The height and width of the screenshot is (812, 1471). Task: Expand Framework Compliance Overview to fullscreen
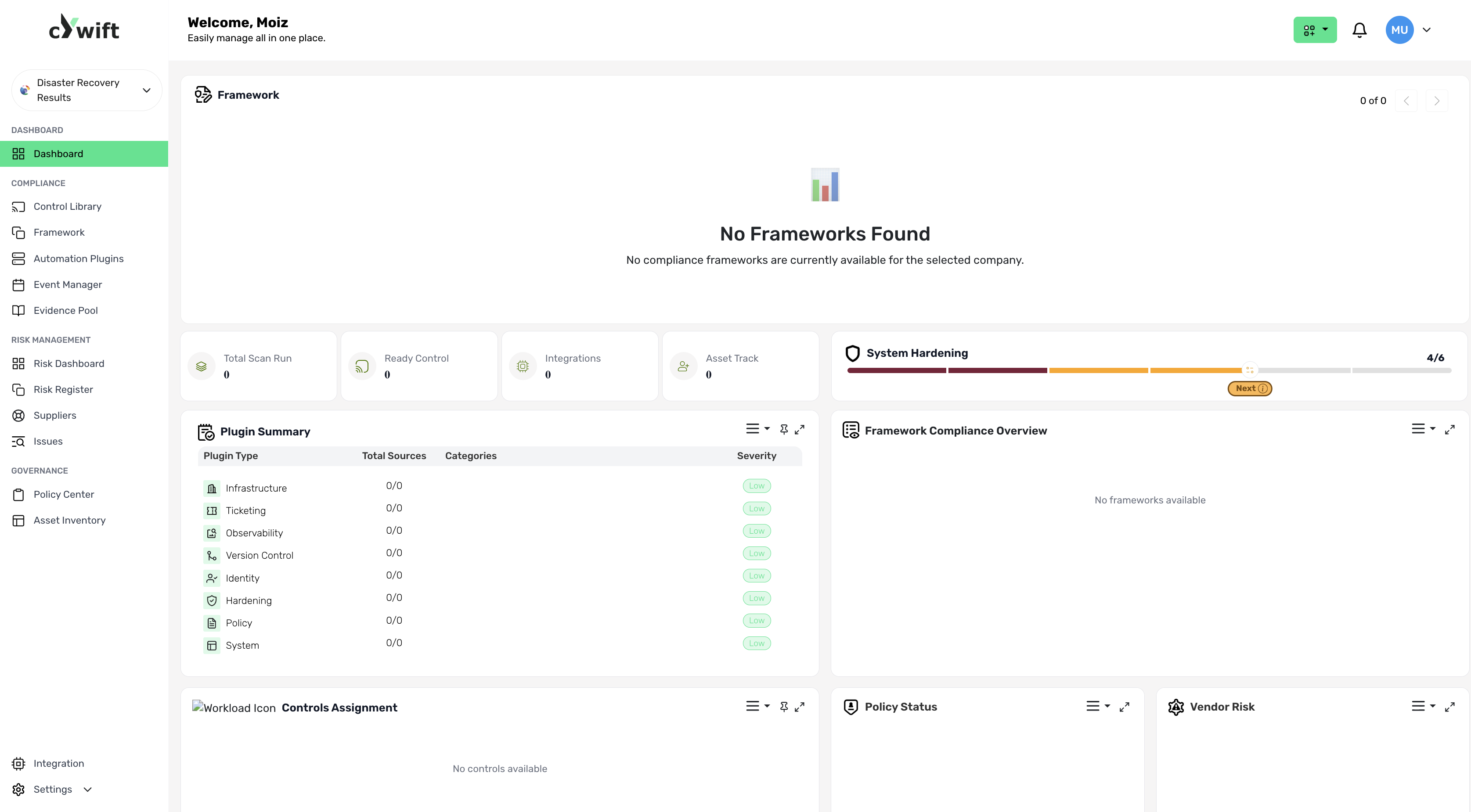coord(1449,429)
